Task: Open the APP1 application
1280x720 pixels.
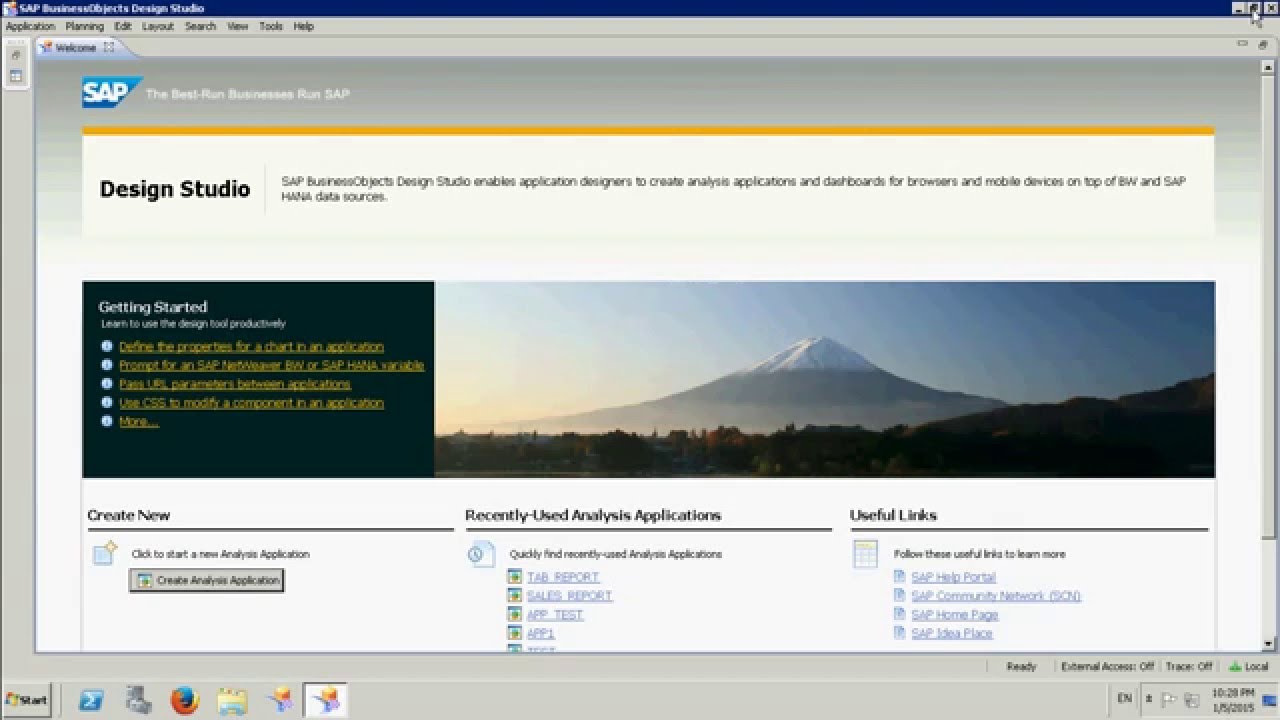Action: pos(541,634)
